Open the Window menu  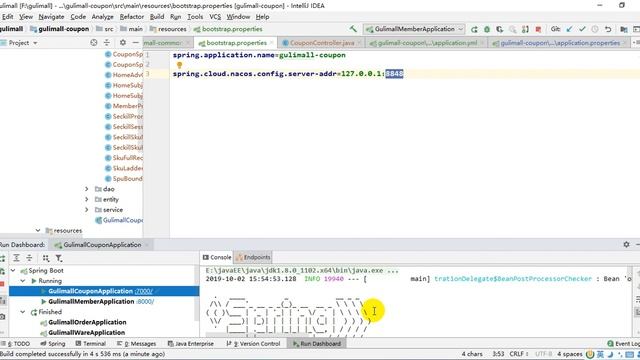pos(238,17)
